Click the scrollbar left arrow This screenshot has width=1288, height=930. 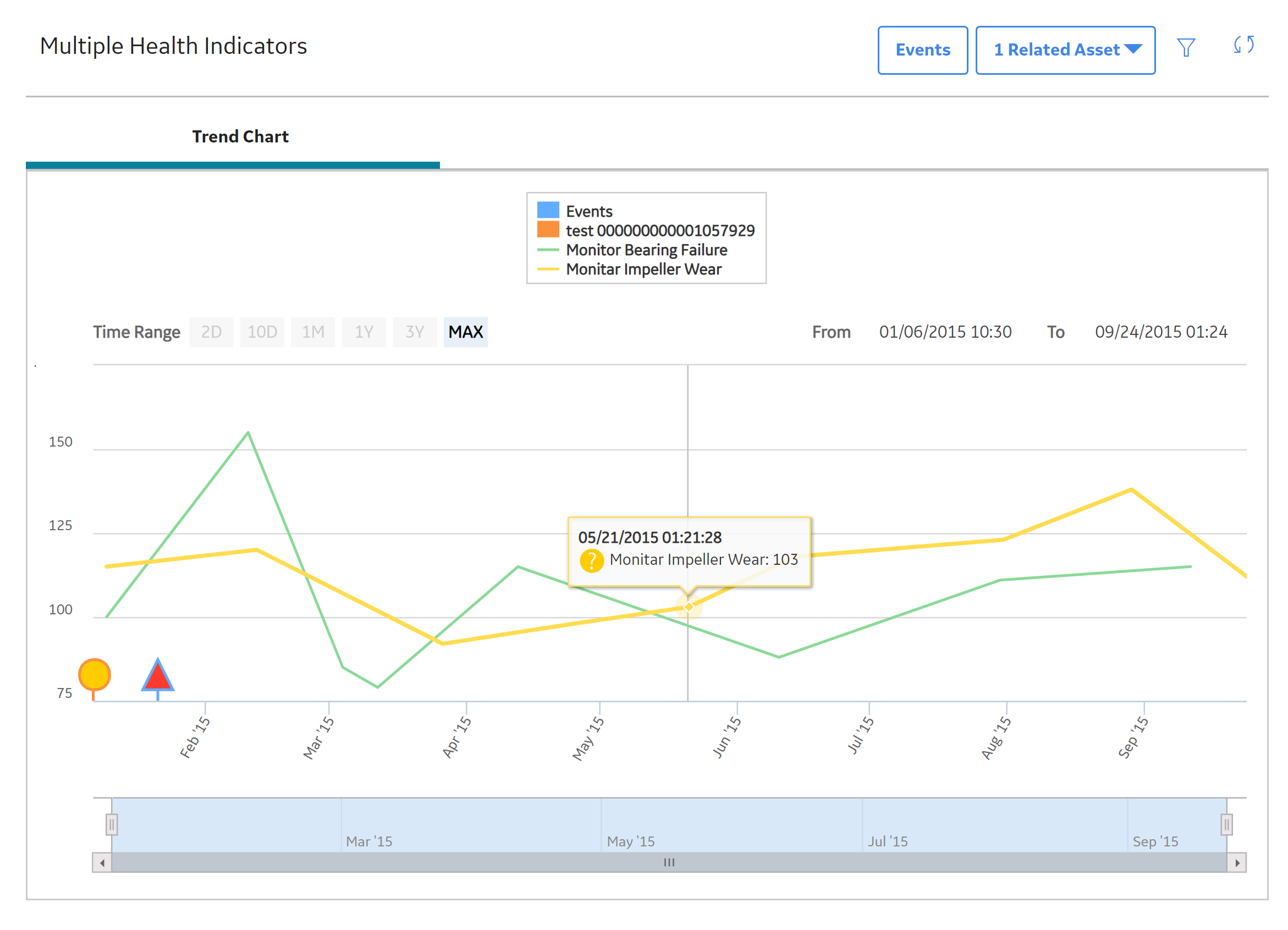(102, 862)
